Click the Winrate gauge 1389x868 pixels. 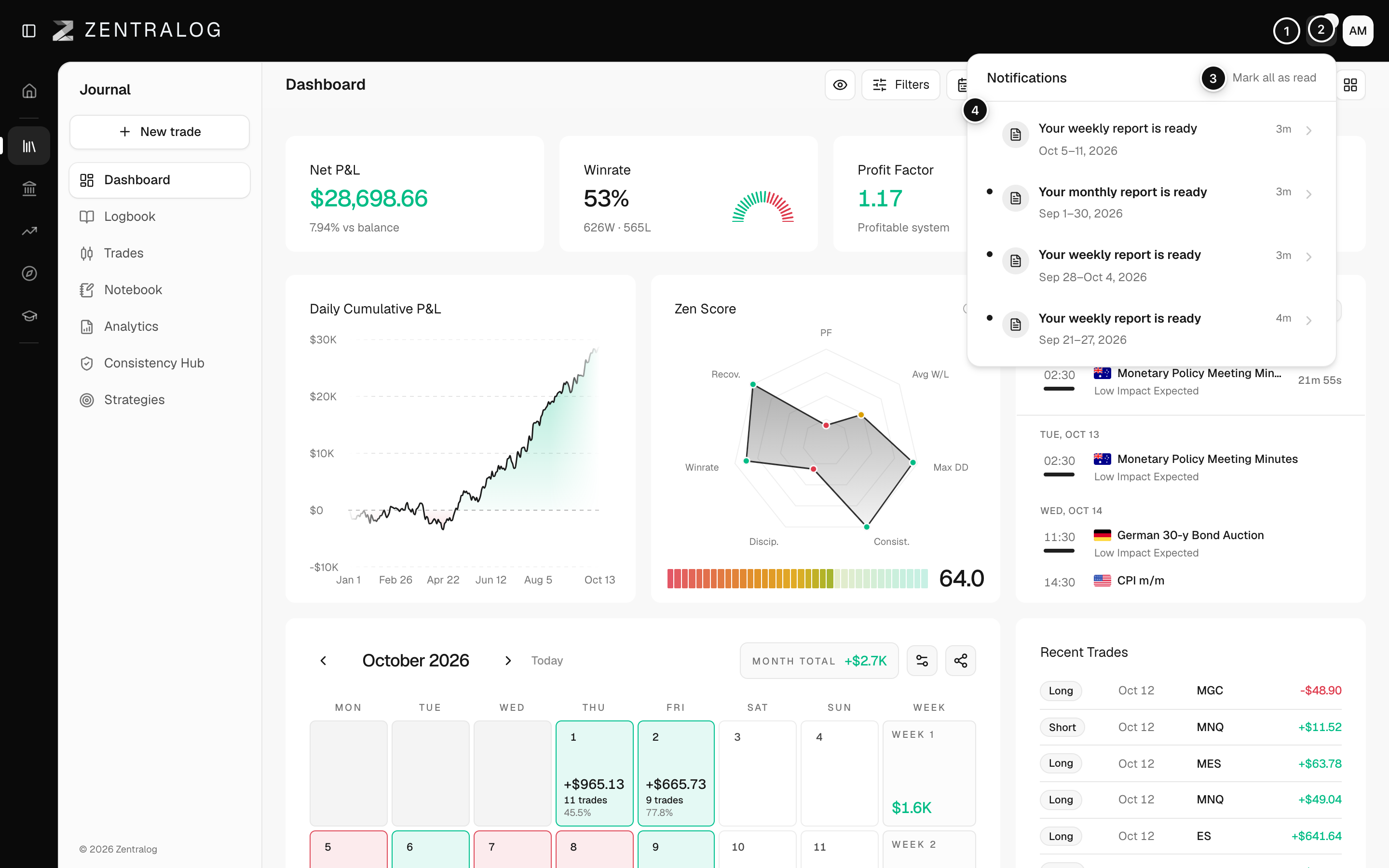point(763,207)
